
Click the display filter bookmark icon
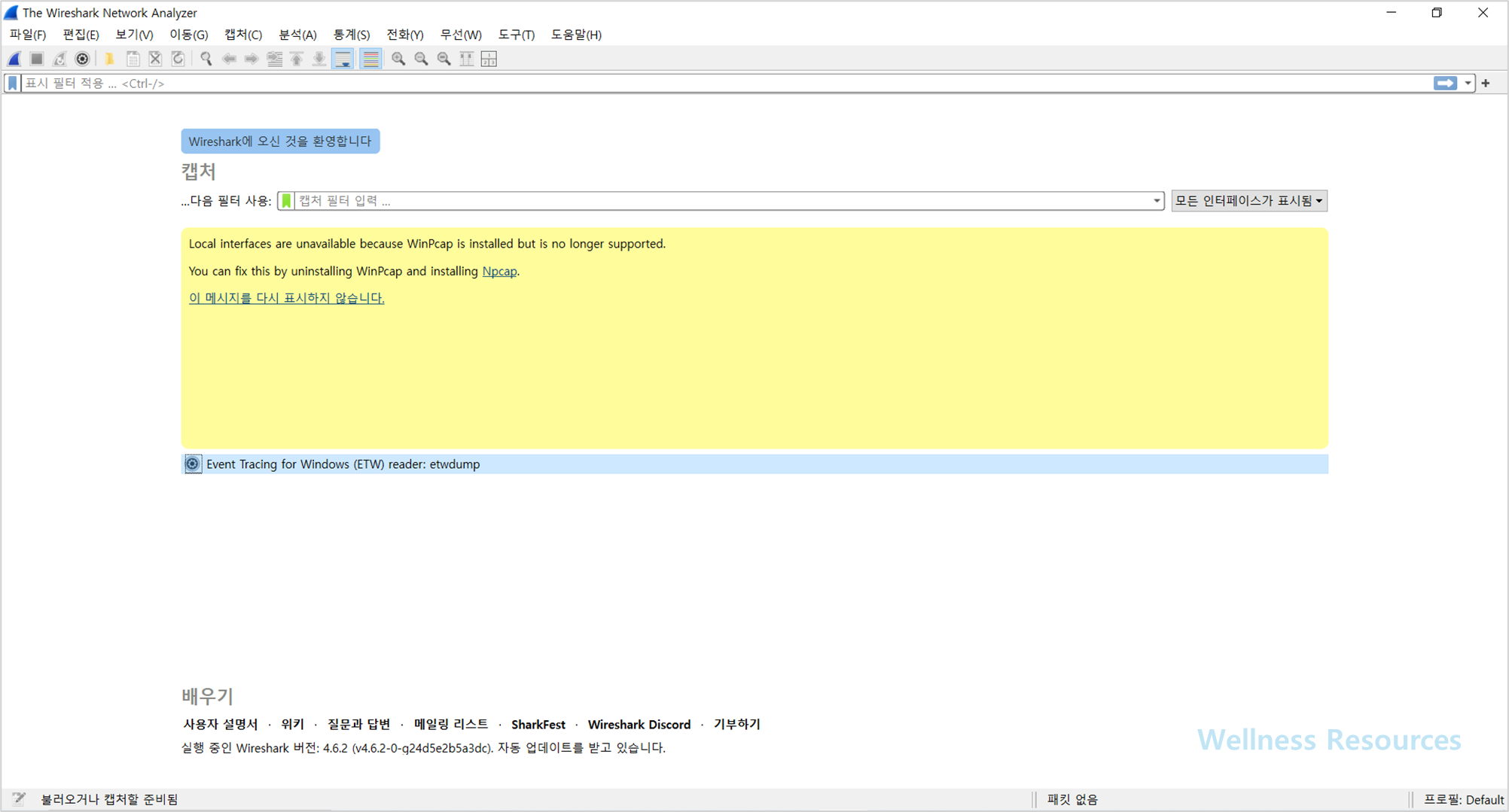13,84
